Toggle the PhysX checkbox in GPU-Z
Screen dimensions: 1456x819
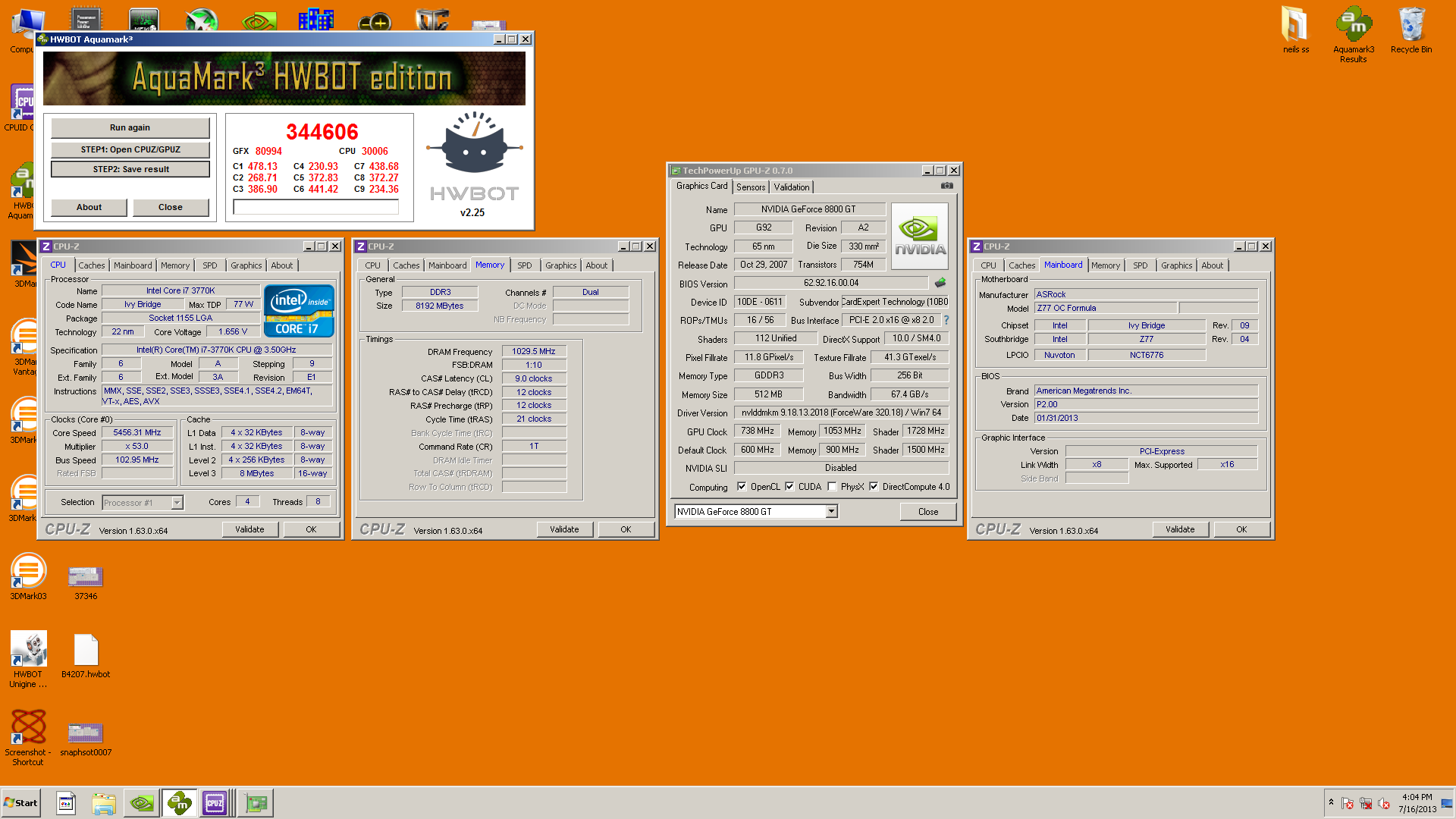pyautogui.click(x=832, y=487)
